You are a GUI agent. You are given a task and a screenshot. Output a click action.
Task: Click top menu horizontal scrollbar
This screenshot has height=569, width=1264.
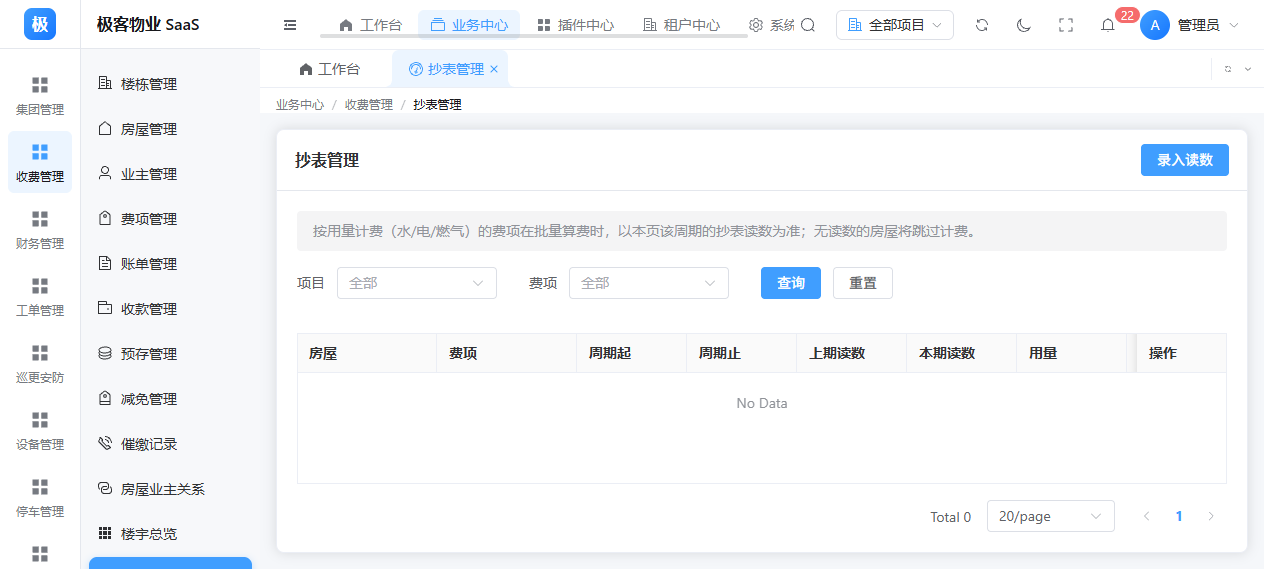pos(534,36)
